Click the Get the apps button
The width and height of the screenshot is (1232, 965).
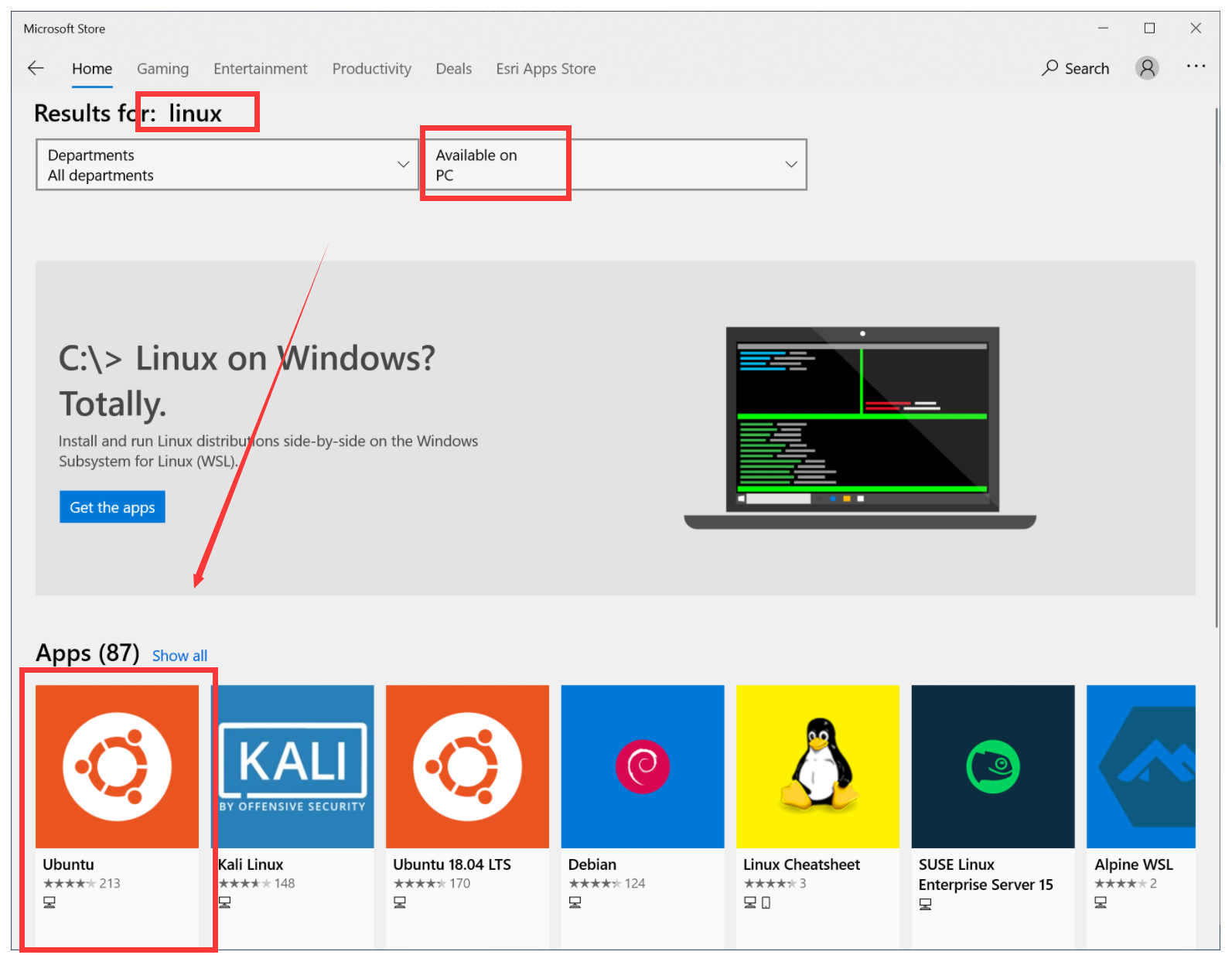click(x=112, y=507)
